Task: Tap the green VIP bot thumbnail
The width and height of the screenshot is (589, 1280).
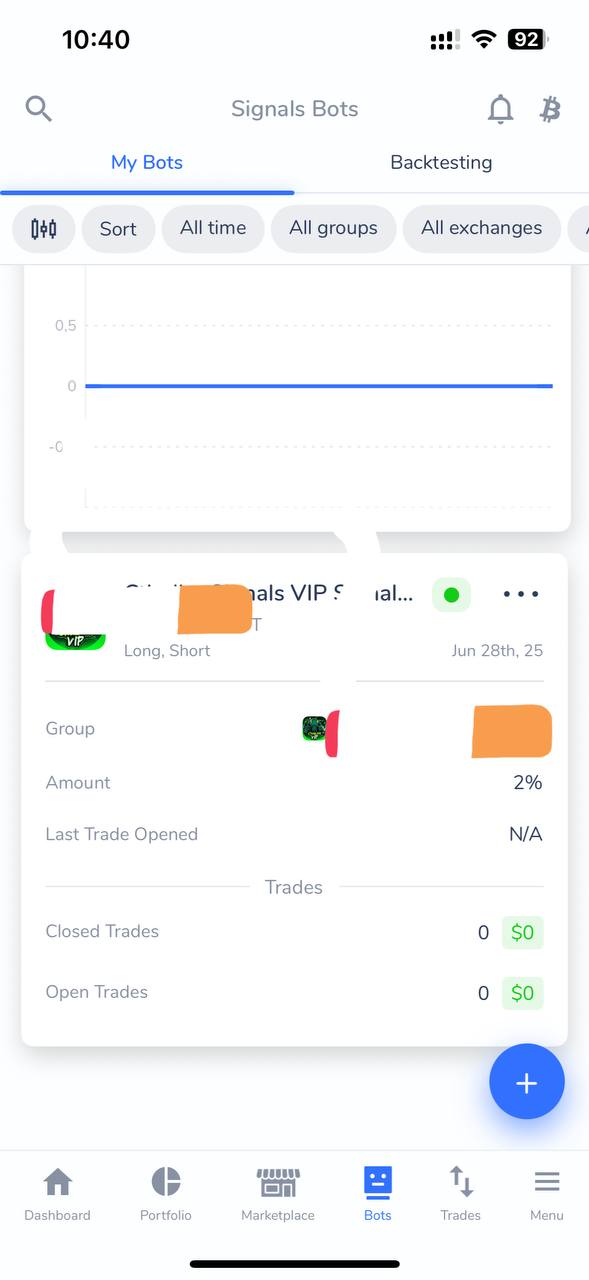Action: click(75, 637)
